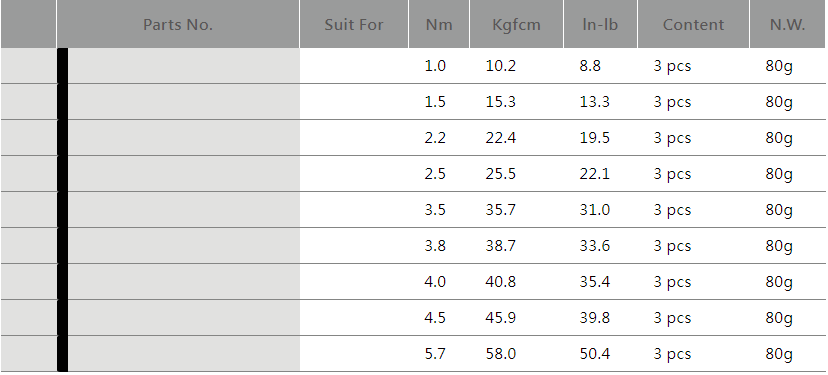Click the 33.6 In-lb value
828x375 pixels.
[x=595, y=246]
